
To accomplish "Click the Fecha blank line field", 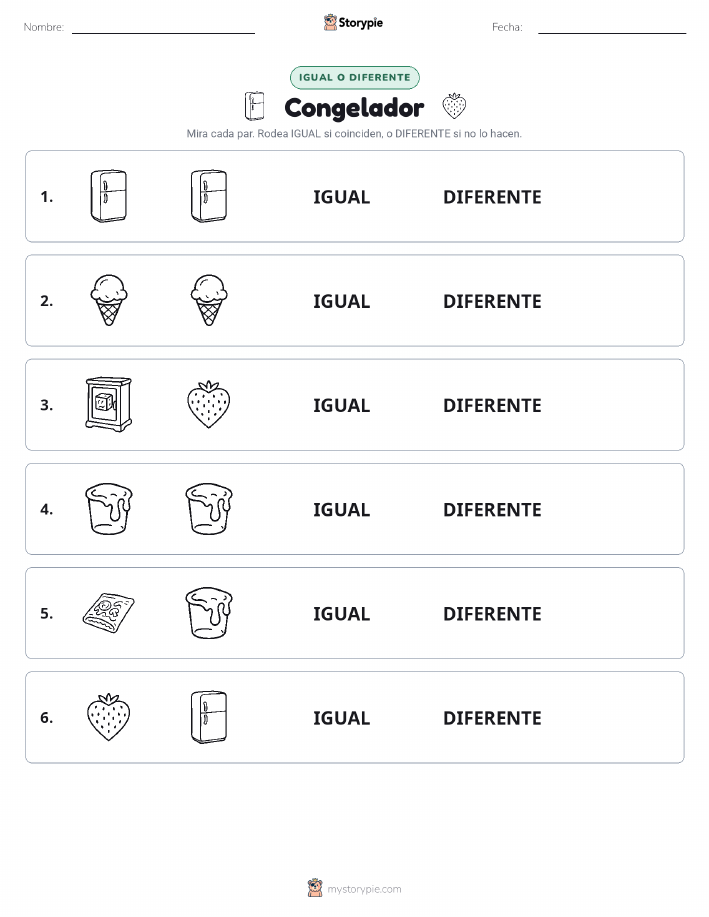I will (x=612, y=27).
